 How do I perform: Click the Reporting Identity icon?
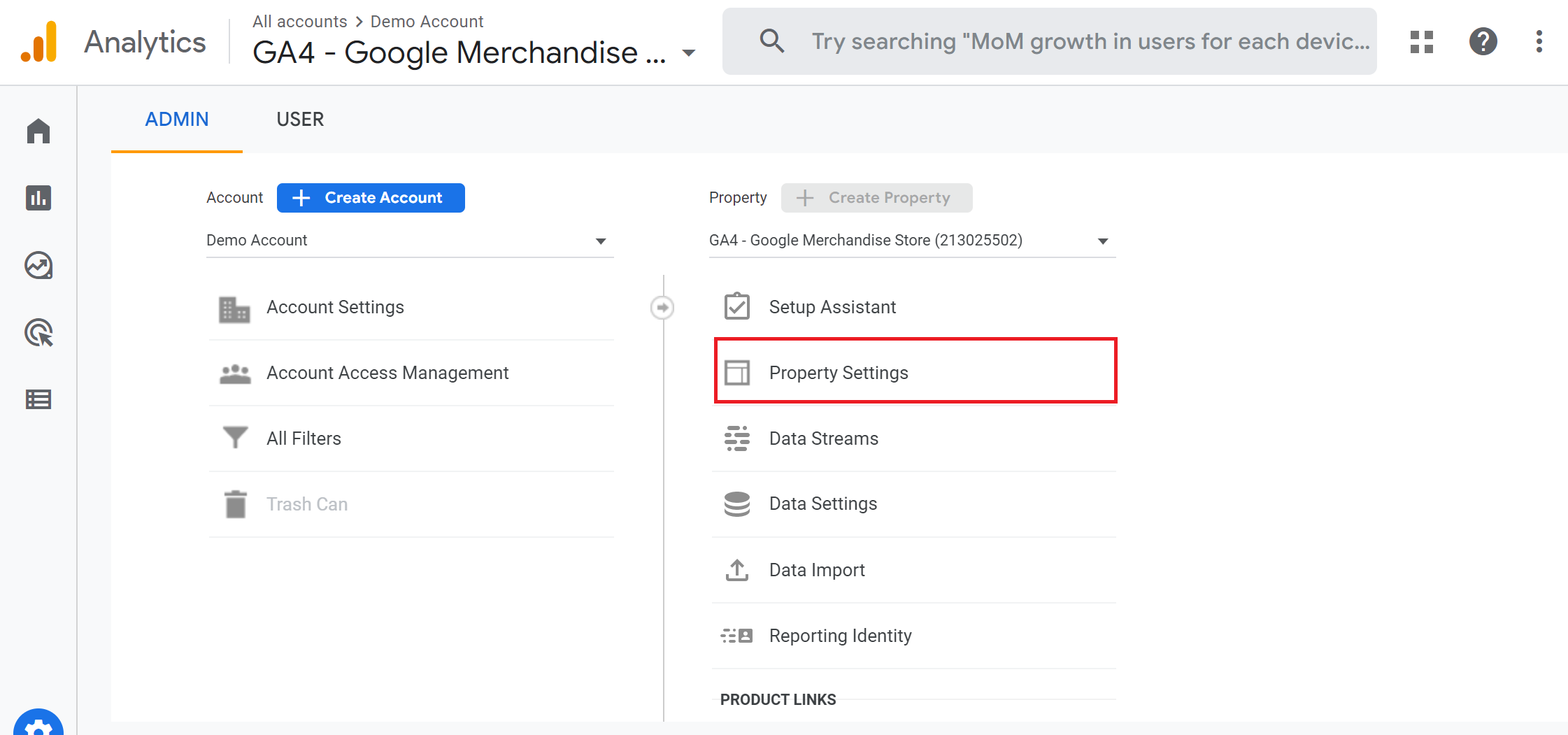click(x=737, y=636)
